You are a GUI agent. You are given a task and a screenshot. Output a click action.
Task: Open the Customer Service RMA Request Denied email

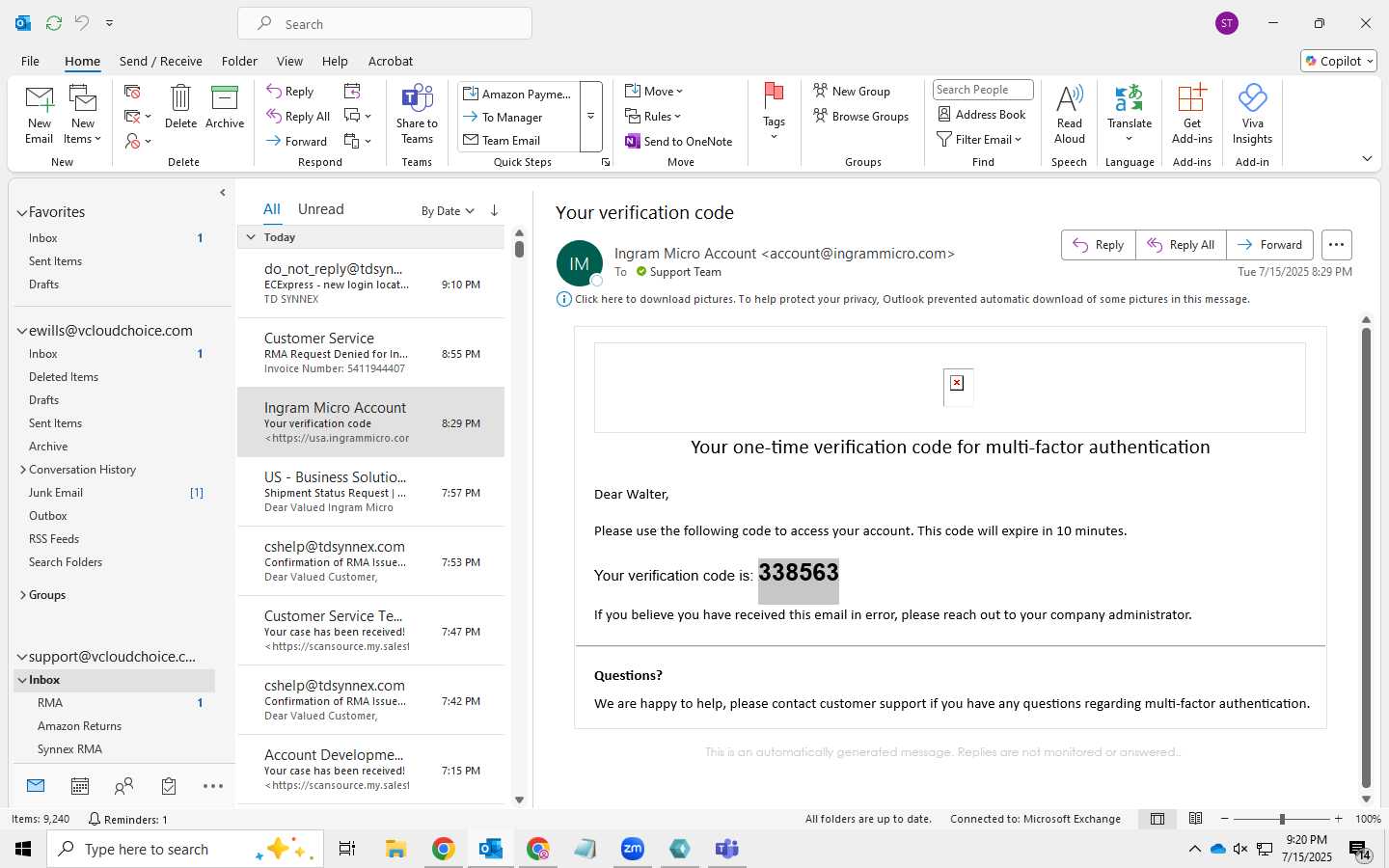(371, 353)
